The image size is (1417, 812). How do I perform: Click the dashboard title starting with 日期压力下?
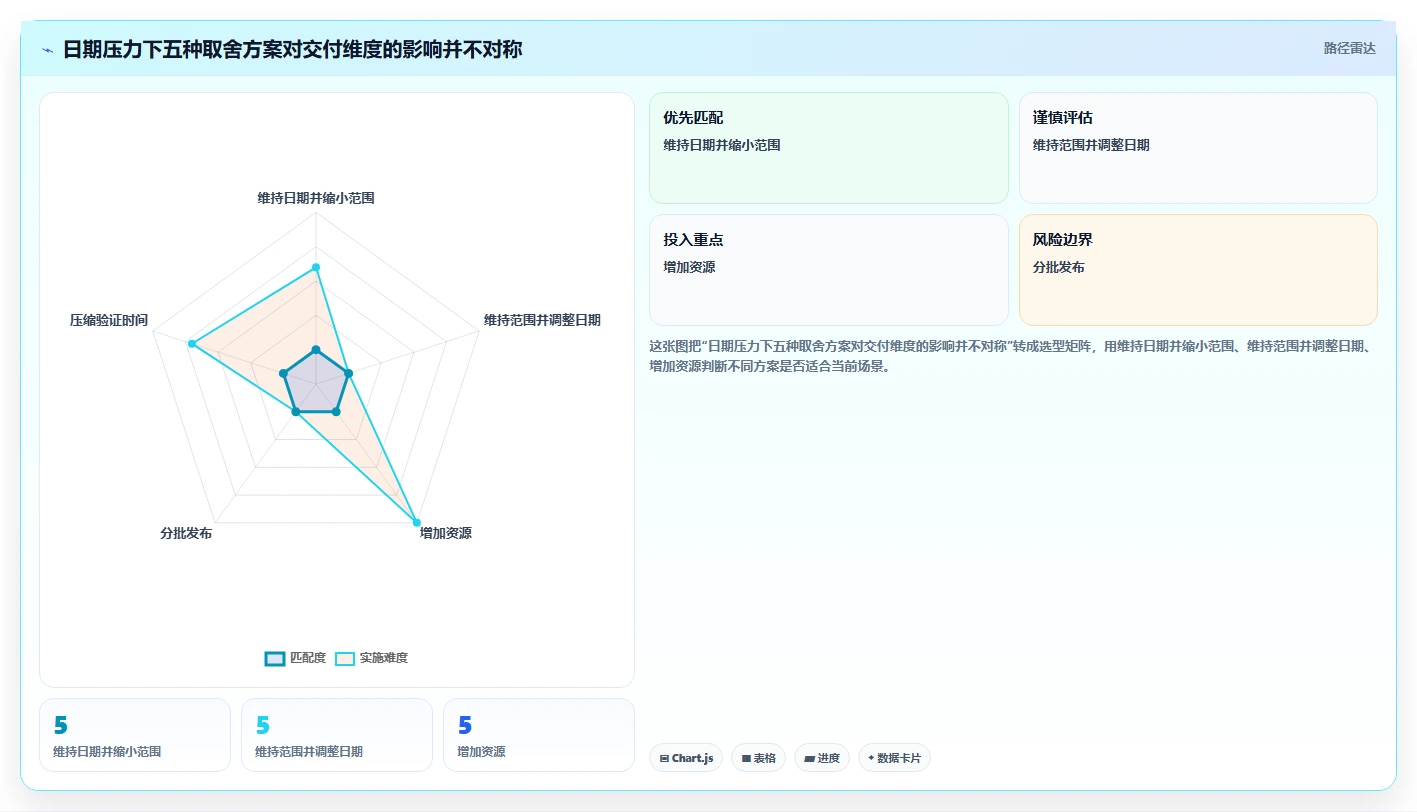(292, 49)
